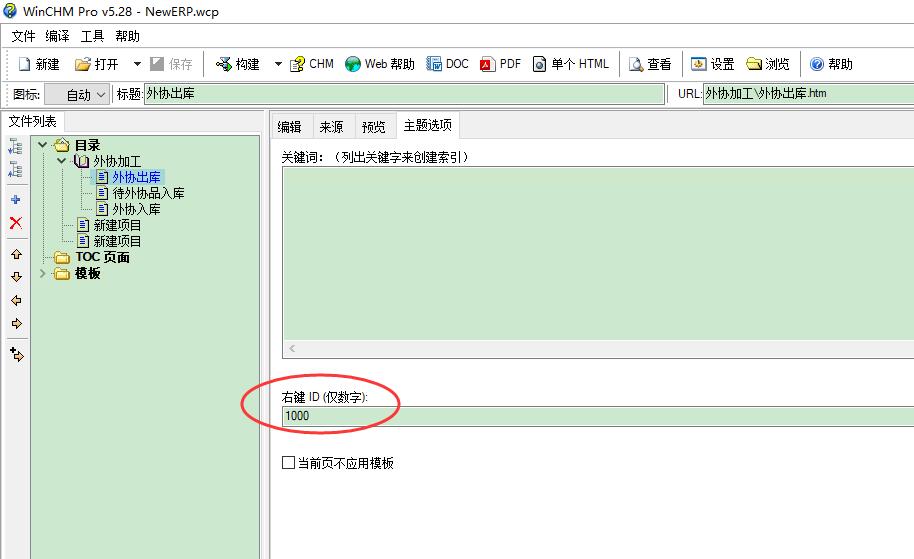This screenshot has width=914, height=559.
Task: Click the 右键 ID field containing 1000
Action: [598, 416]
